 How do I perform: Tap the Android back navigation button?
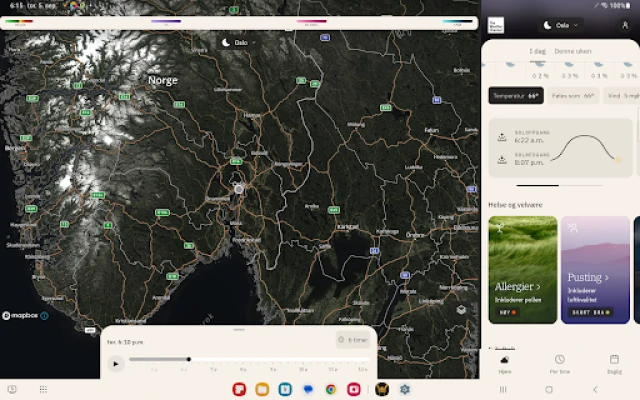(596, 389)
